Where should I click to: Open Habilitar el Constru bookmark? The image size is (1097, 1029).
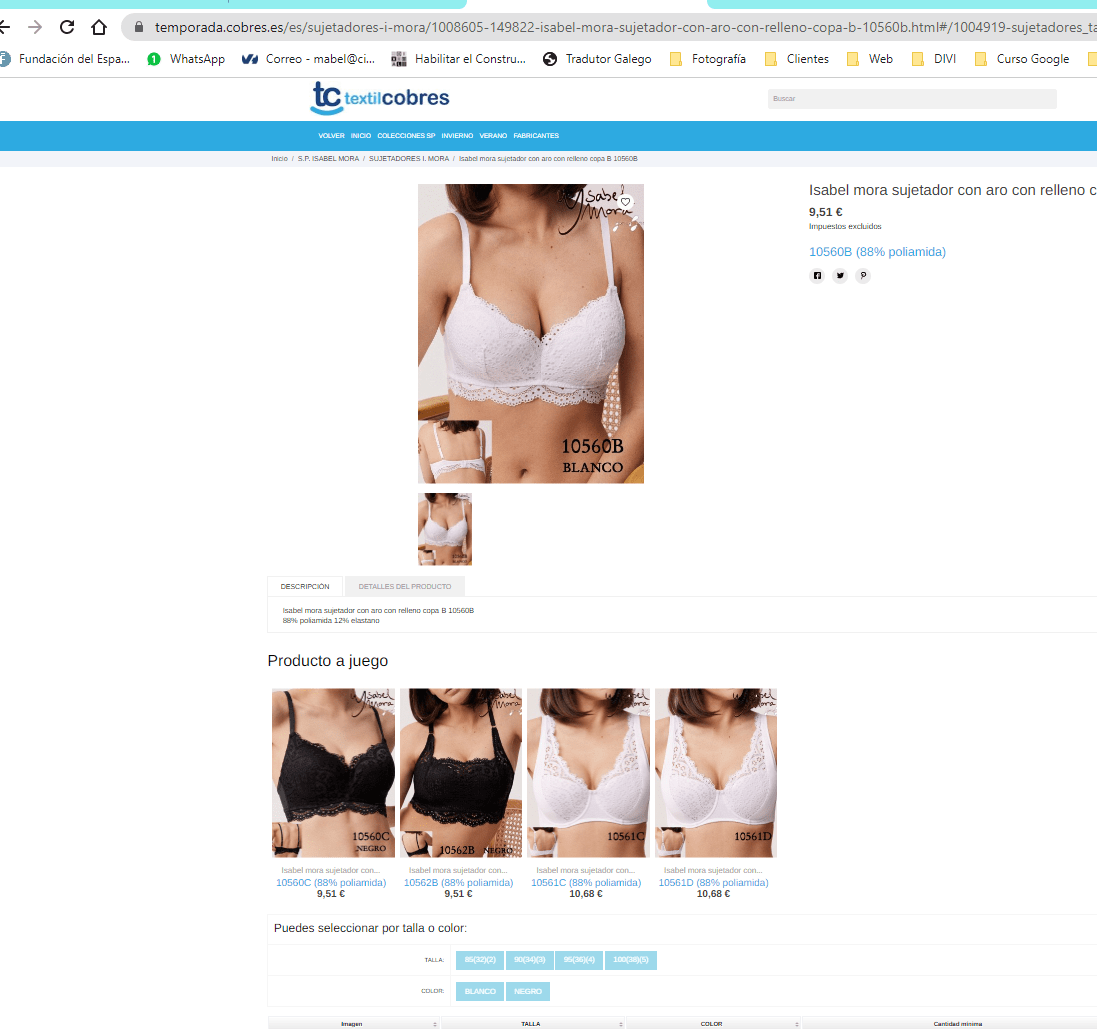458,59
